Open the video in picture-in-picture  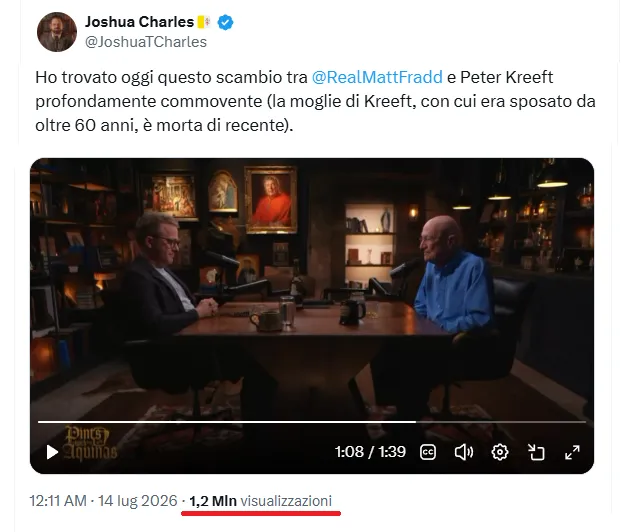point(536,452)
